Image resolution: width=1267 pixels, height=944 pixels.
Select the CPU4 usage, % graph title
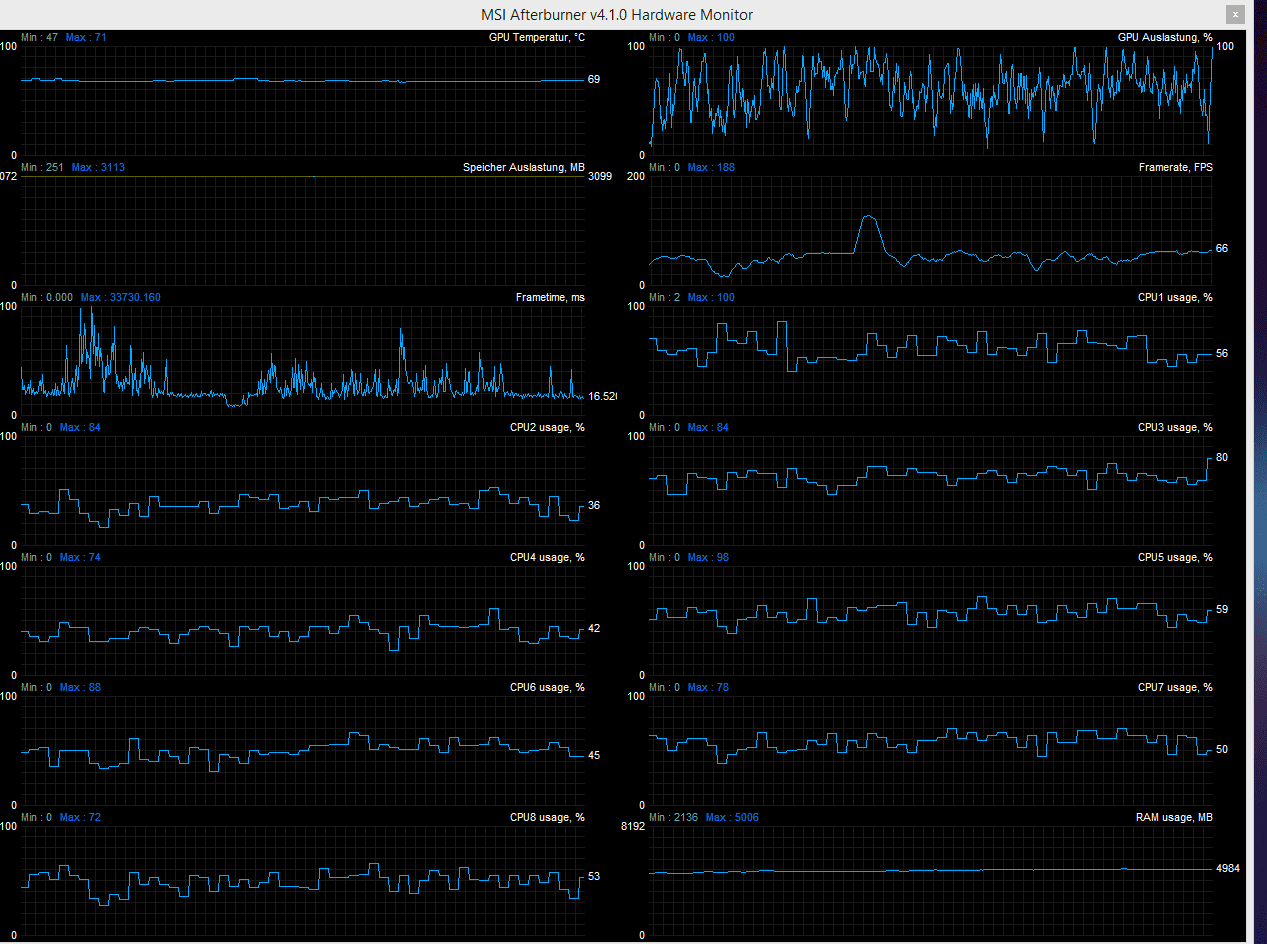pyautogui.click(x=547, y=557)
